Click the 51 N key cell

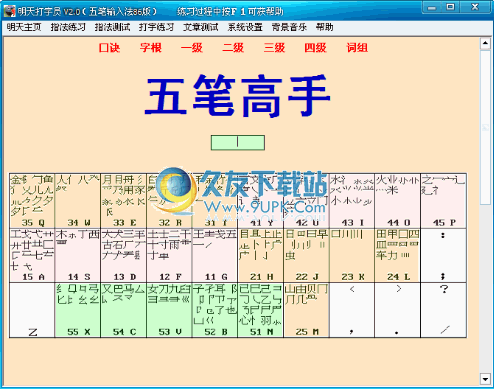point(260,310)
